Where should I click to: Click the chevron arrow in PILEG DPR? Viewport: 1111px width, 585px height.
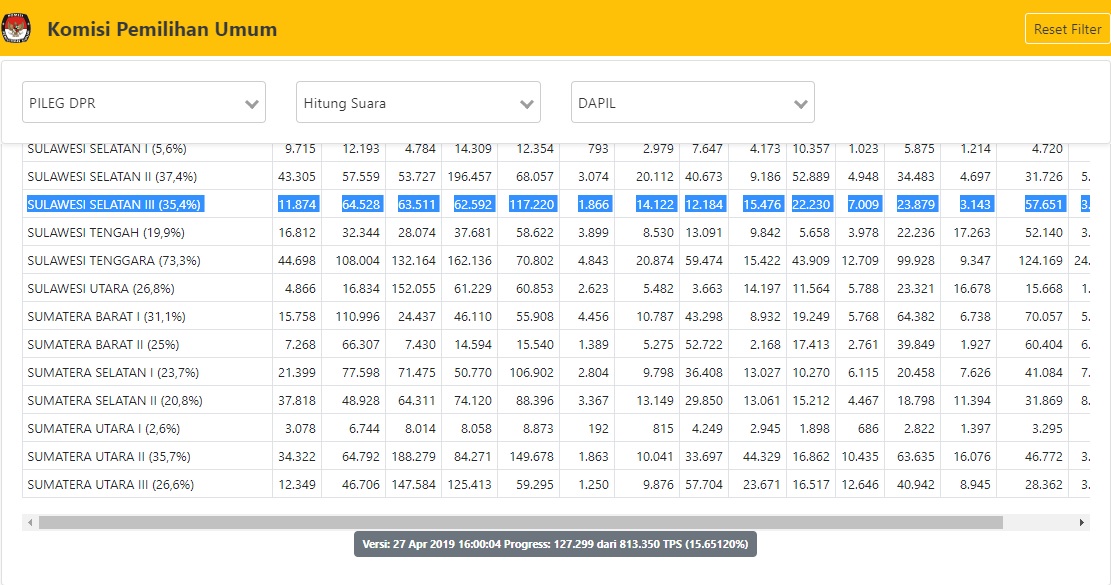tap(252, 103)
